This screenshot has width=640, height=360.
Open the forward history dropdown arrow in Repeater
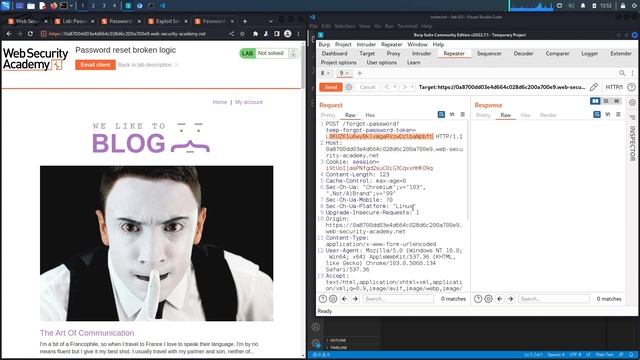(412, 87)
